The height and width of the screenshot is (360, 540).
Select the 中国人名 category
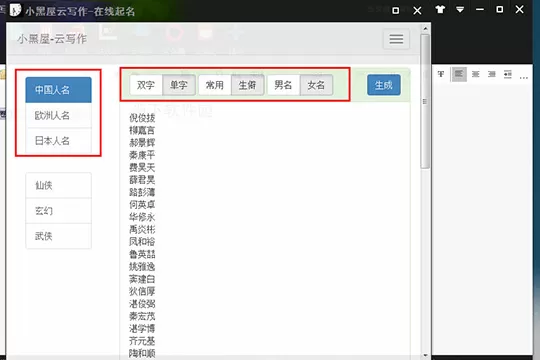coord(59,90)
